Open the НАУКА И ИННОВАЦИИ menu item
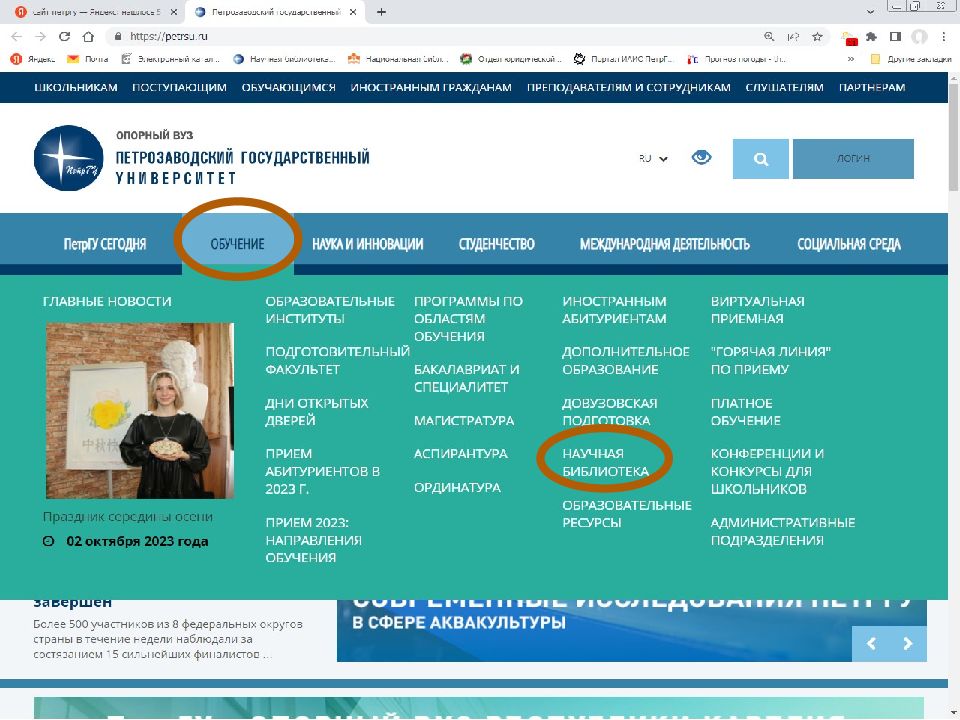Image resolution: width=960 pixels, height=720 pixels. point(367,244)
